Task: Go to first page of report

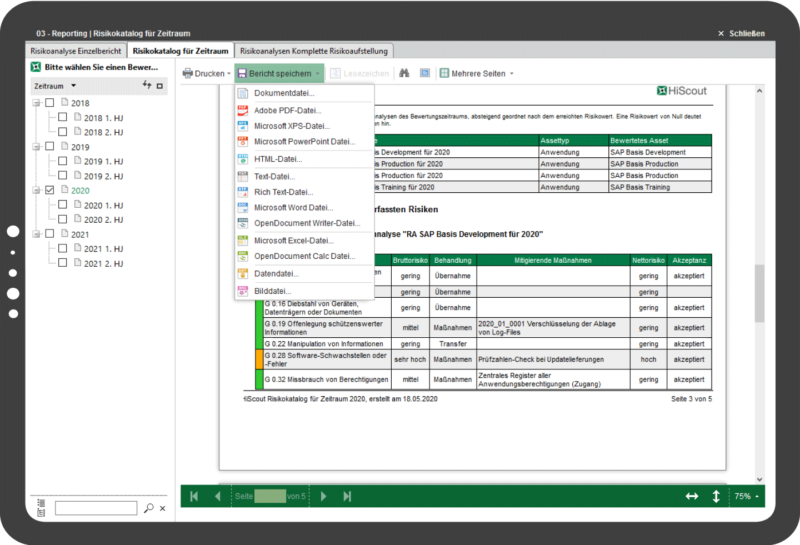Action: (194, 496)
